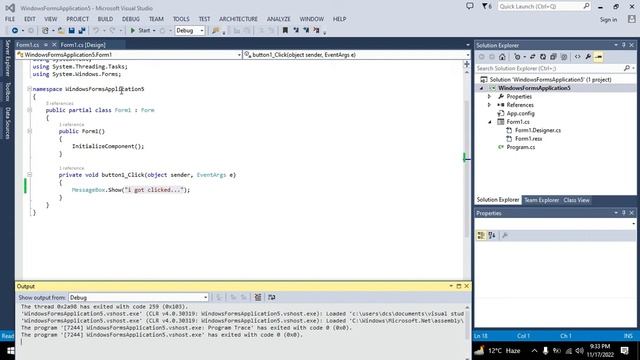Open the DEBUG menu
The image size is (640, 360).
[131, 19]
